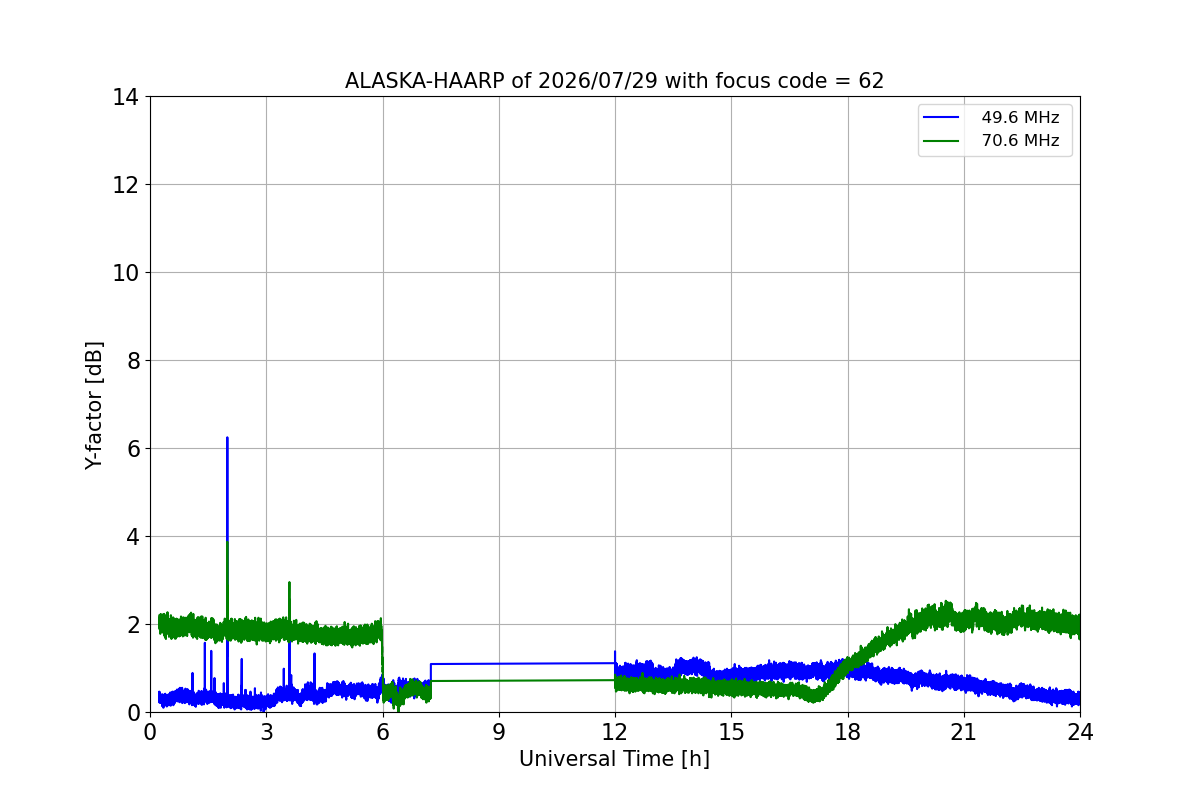Select the 49.6 MHz legend label
The image size is (1200, 800).
[x=1020, y=118]
